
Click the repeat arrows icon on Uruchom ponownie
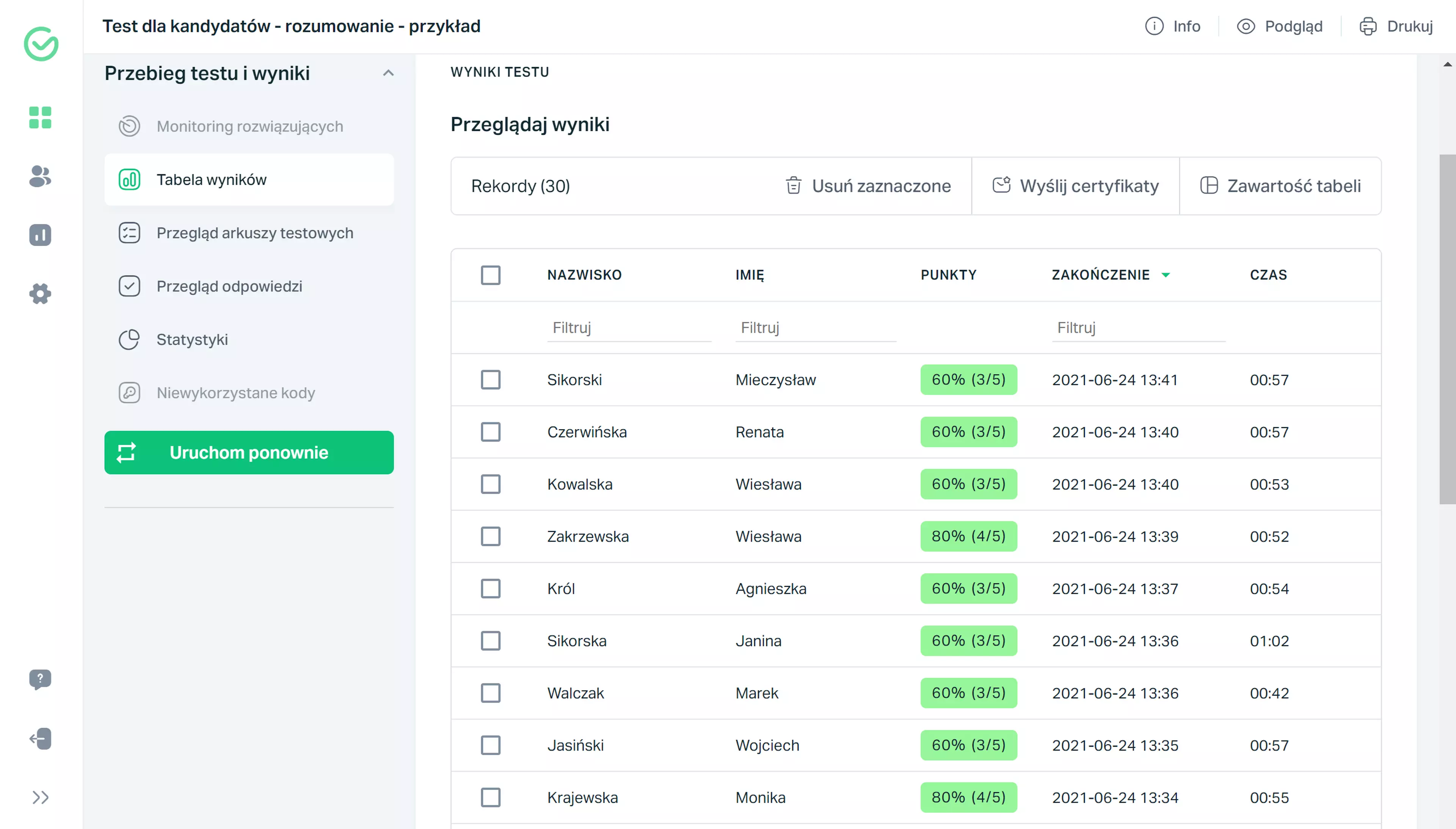point(126,453)
